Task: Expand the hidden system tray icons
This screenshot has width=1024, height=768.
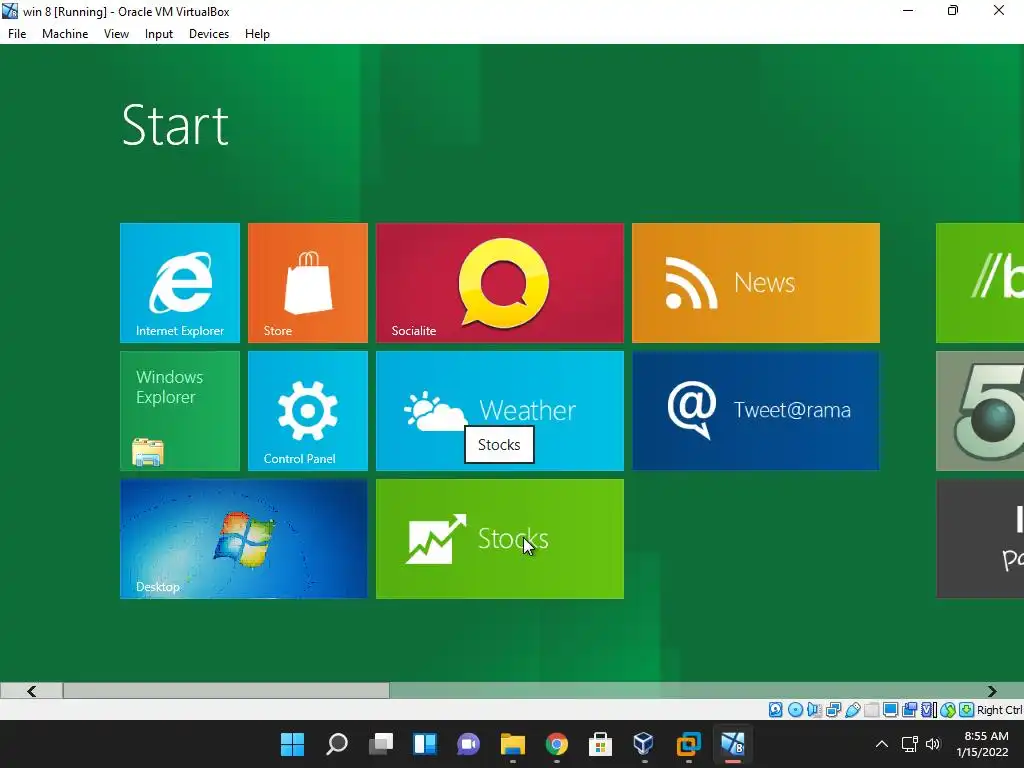Action: click(882, 744)
